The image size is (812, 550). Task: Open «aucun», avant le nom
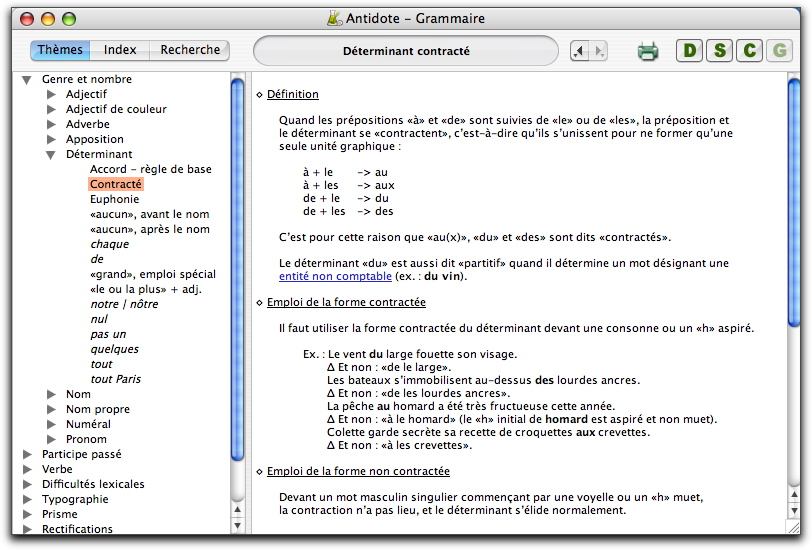tap(150, 214)
